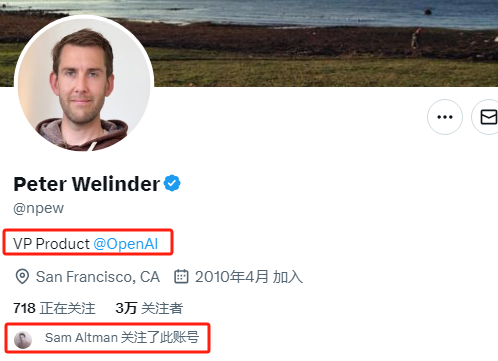Click the 2010年4月 加入 join date
Screen dimensions: 498x361
(x=249, y=277)
